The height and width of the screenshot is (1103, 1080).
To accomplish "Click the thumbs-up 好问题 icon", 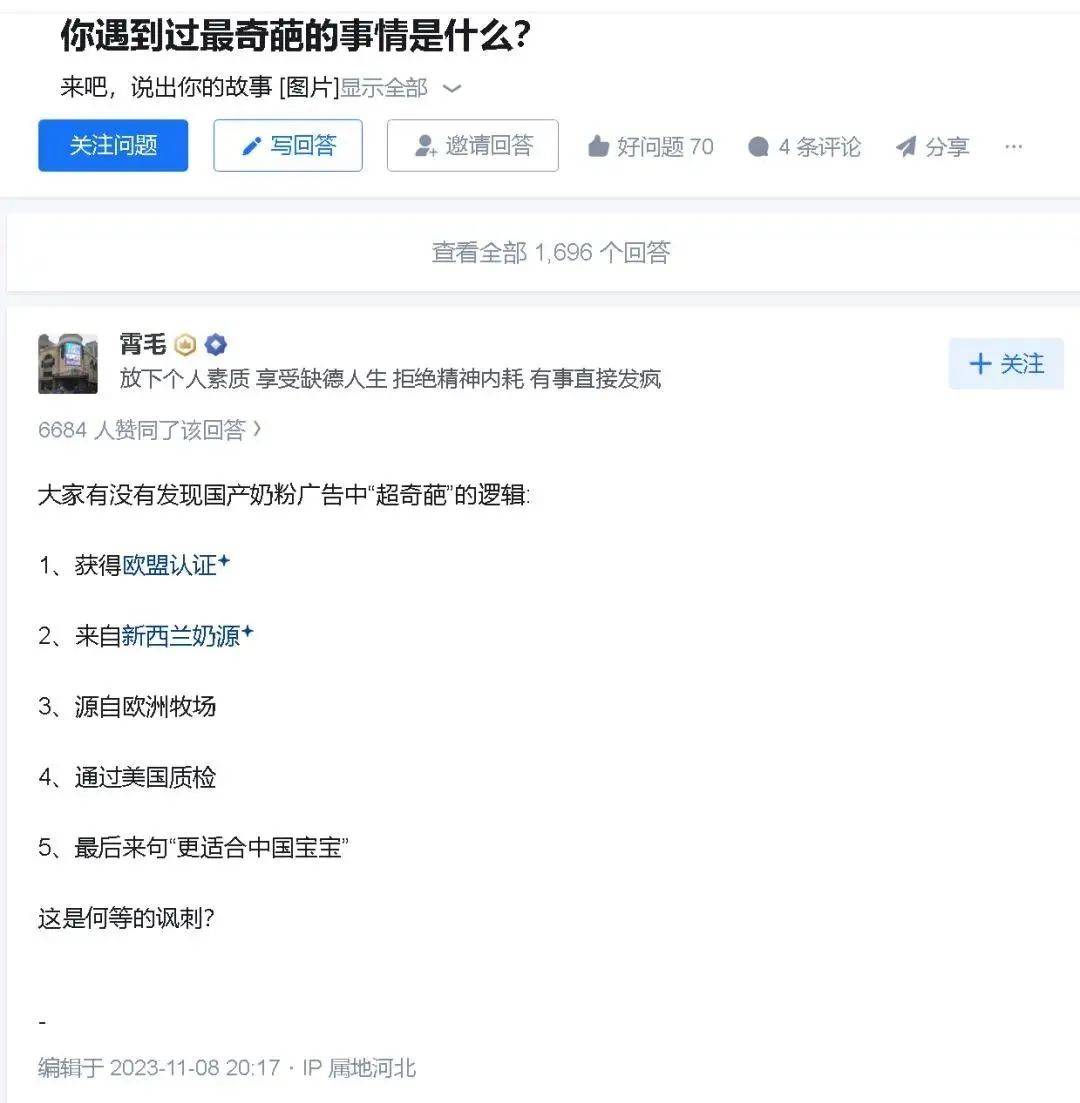I will [x=598, y=146].
